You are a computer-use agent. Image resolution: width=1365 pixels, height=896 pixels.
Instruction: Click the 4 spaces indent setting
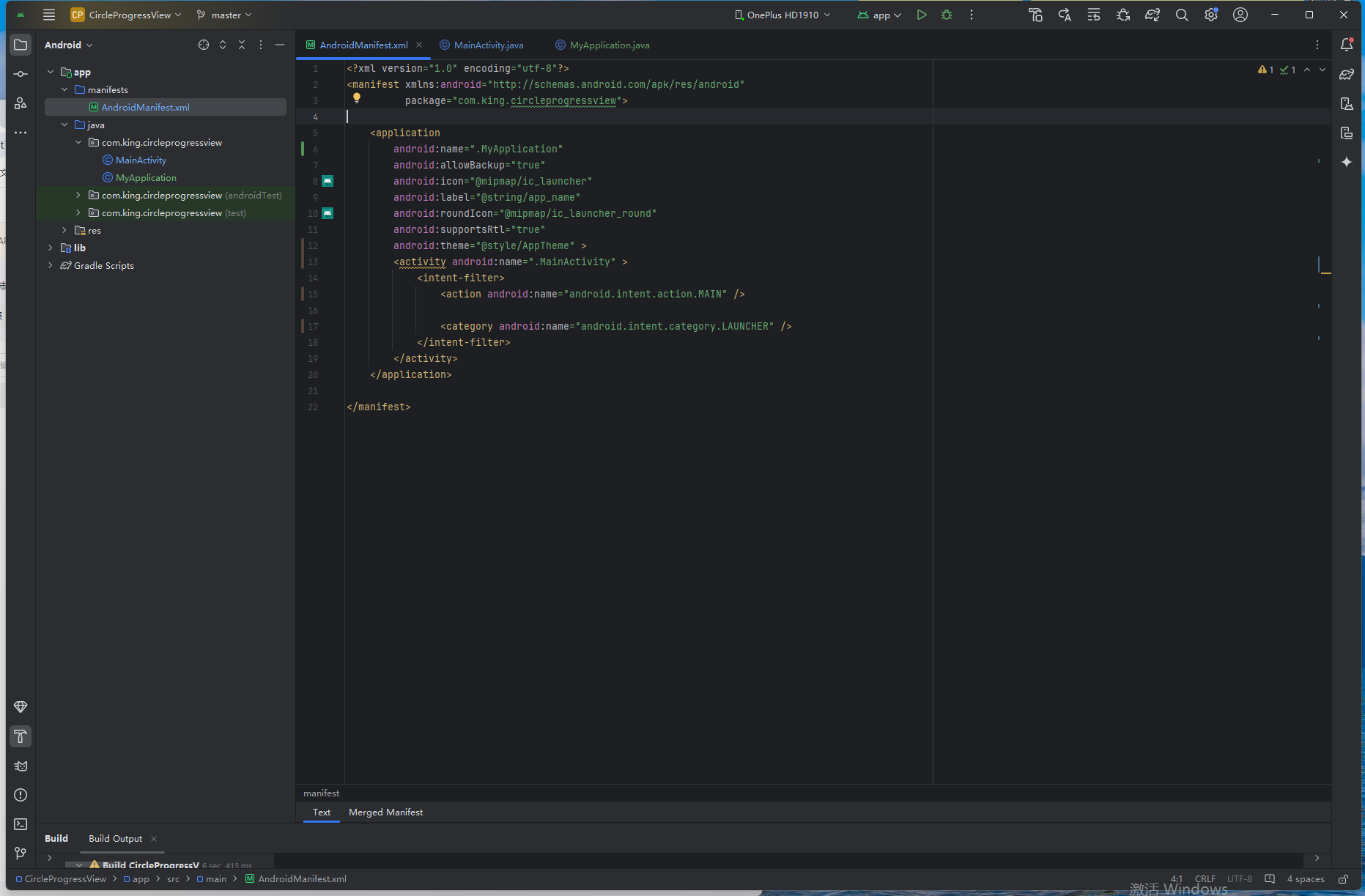pos(1306,879)
